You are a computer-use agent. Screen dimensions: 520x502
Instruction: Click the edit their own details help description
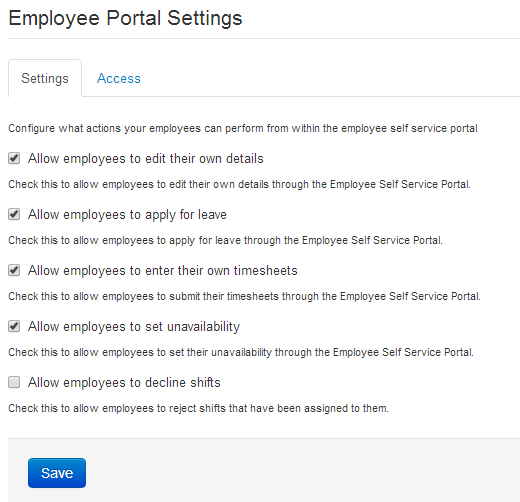pyautogui.click(x=240, y=184)
